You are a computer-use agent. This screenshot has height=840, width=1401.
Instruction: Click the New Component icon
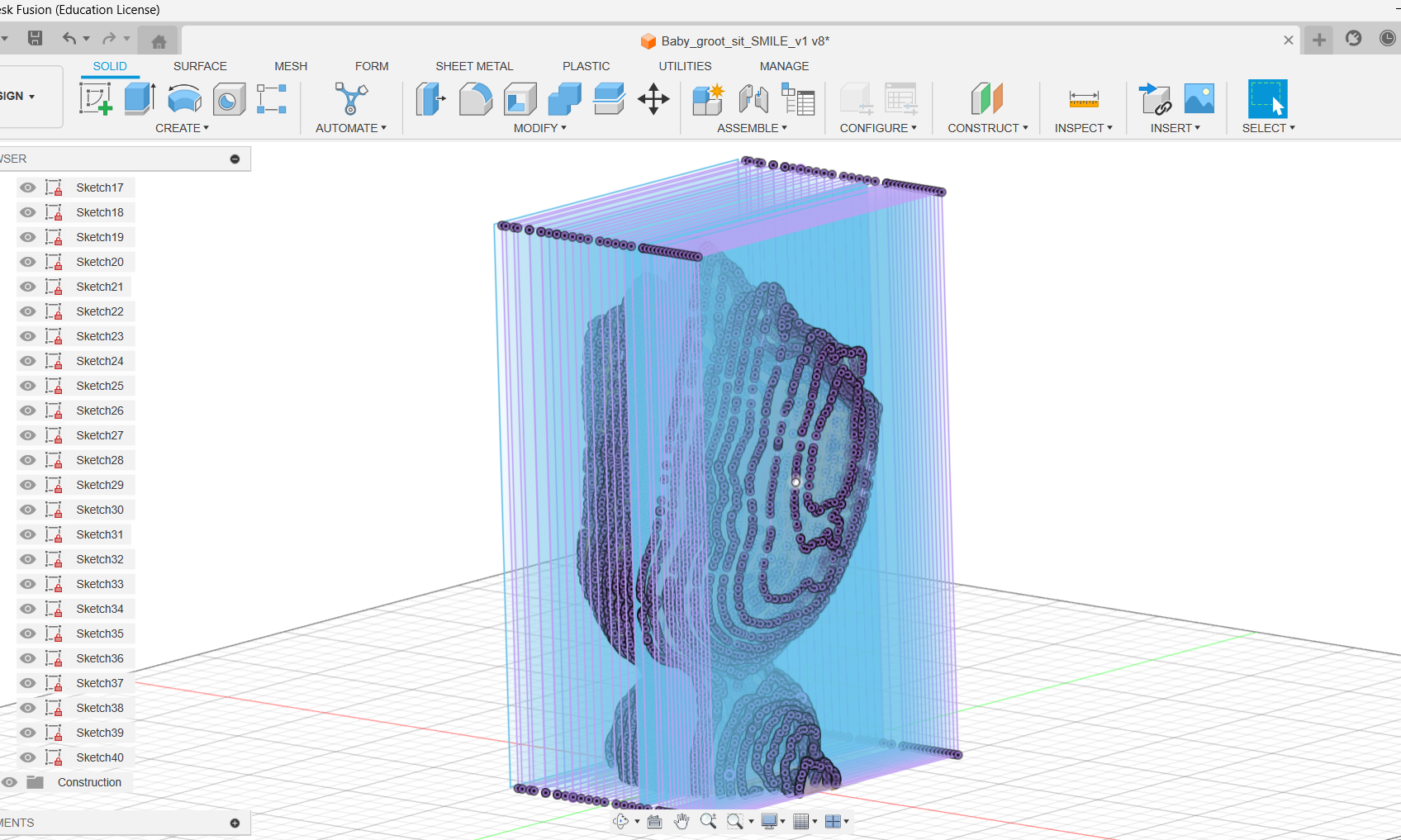(x=708, y=99)
